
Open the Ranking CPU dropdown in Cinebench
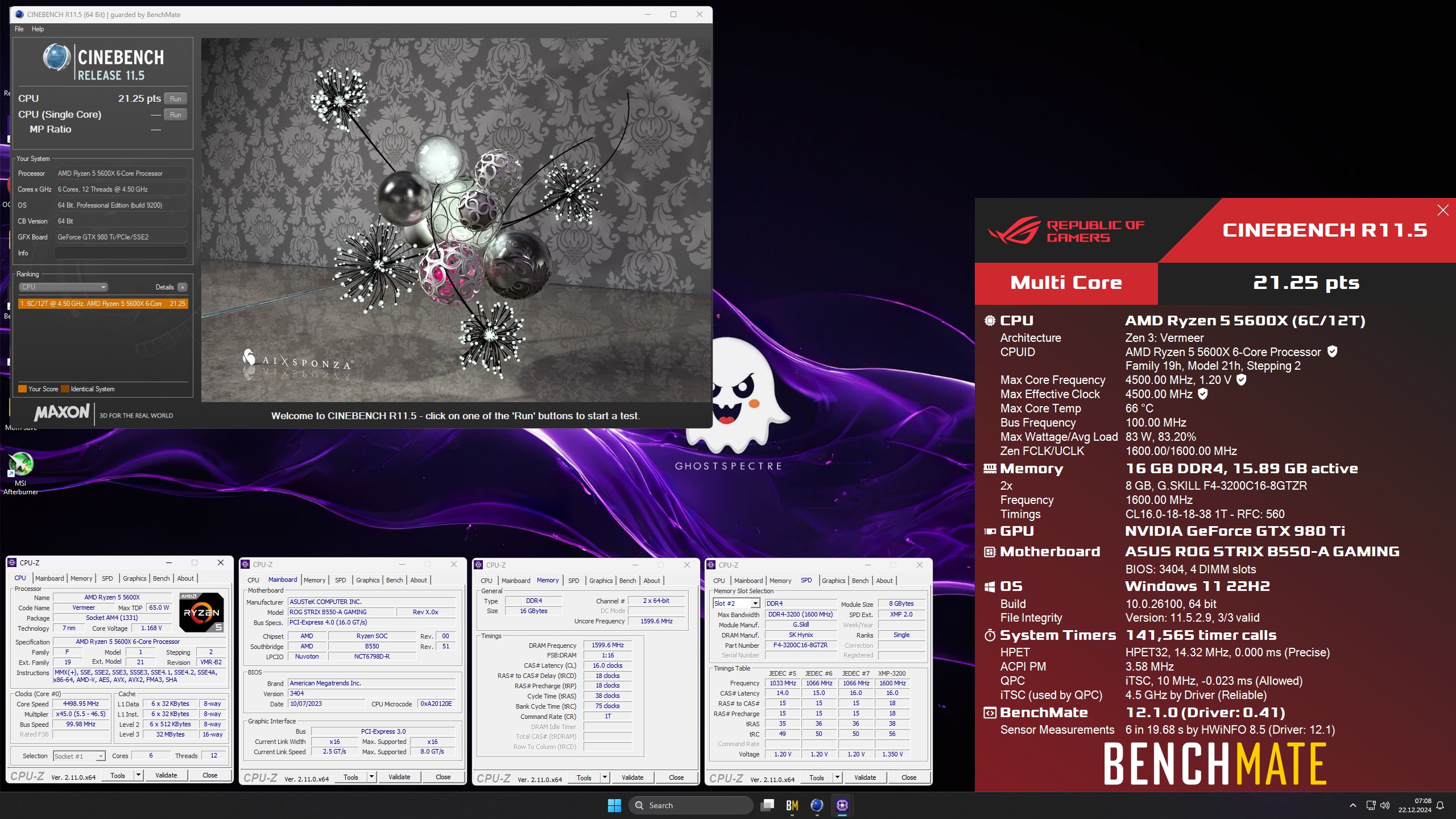pos(63,287)
